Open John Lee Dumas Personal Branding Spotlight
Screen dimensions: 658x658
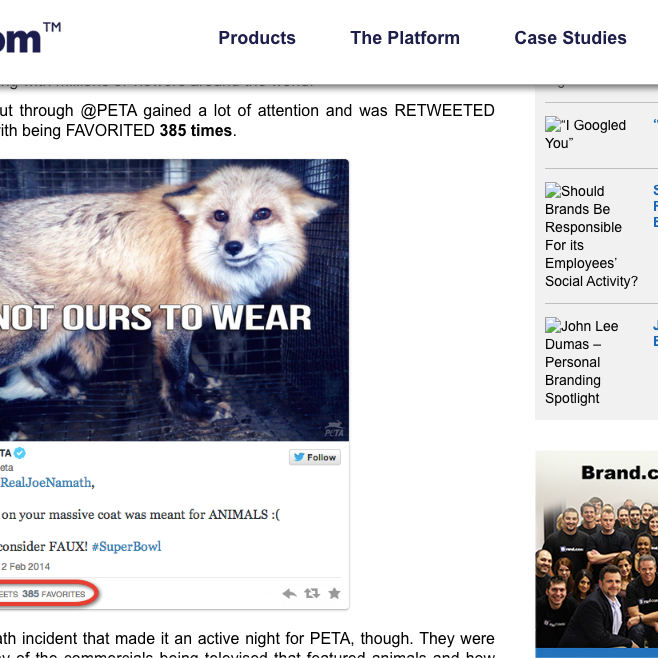582,362
